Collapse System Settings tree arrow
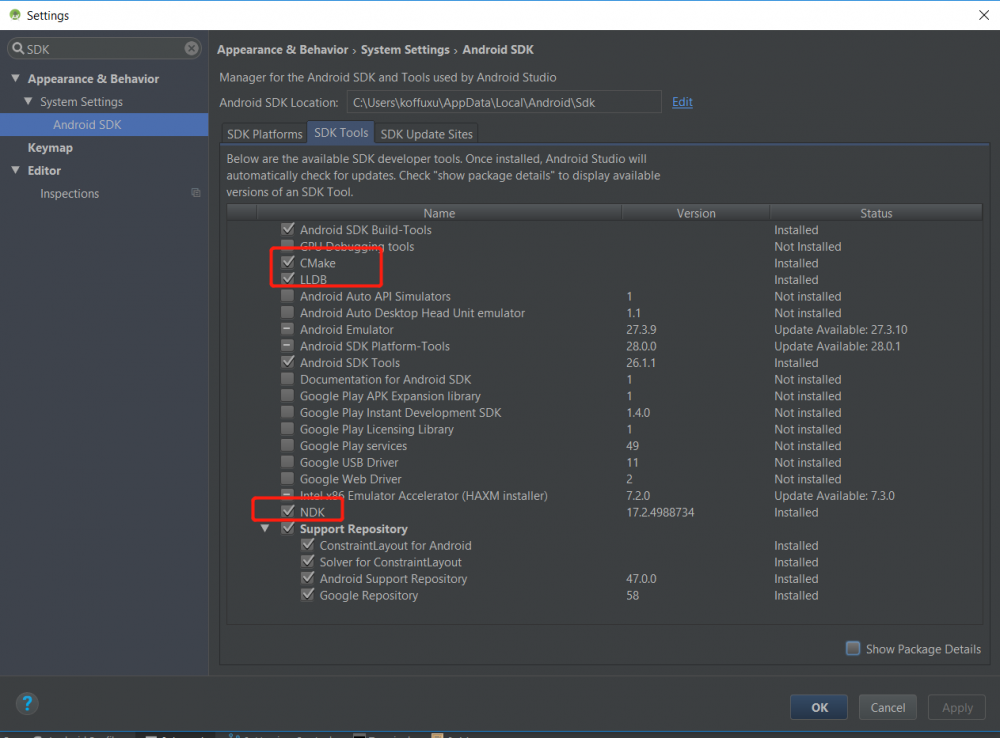1000x738 pixels. tap(28, 101)
